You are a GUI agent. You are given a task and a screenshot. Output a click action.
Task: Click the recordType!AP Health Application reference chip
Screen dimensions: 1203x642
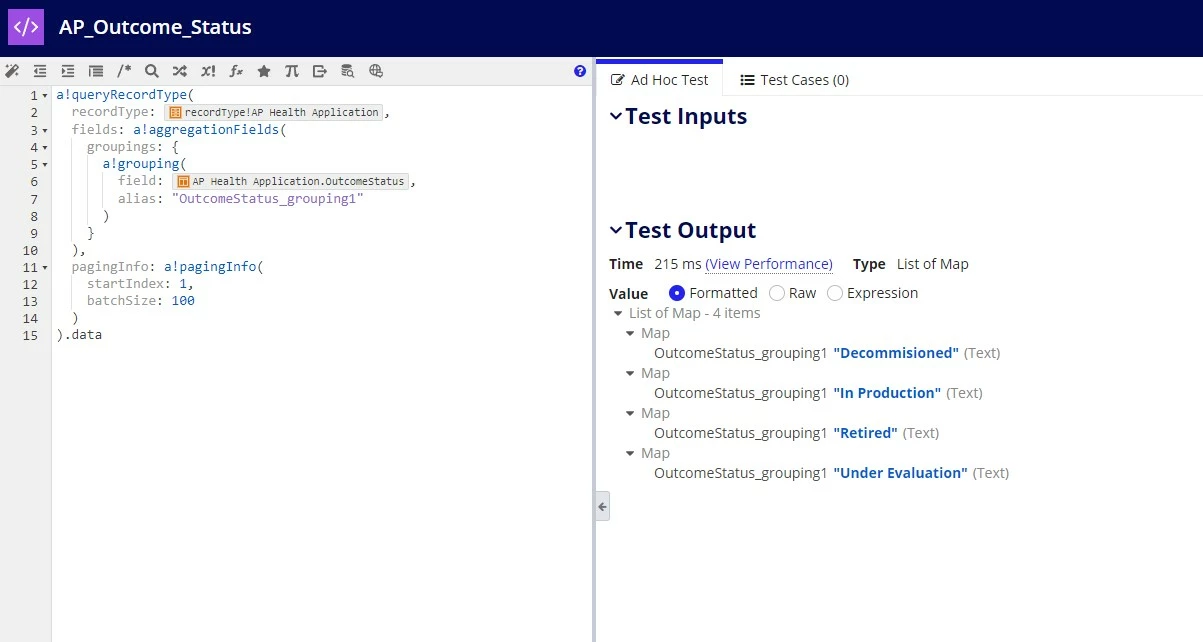[x=274, y=113]
